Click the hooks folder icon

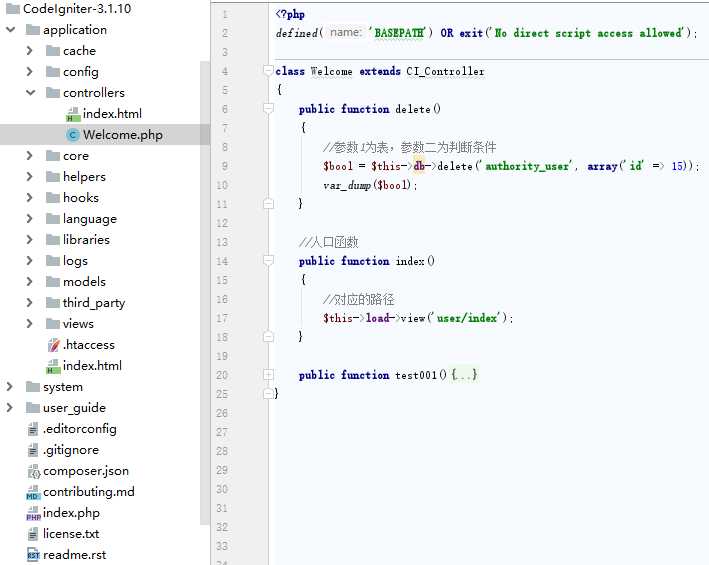pyautogui.click(x=53, y=198)
